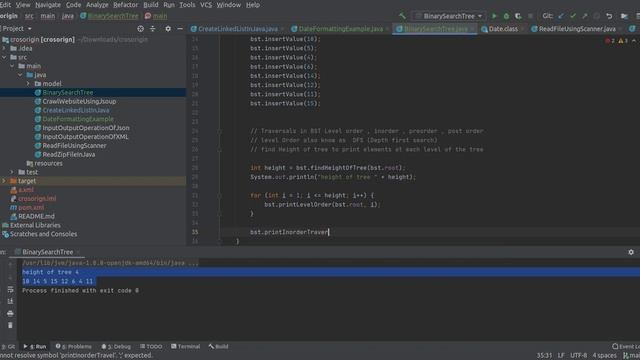Click scroll to end icon in Run console
Screen dimensions: 640x360
(x=10, y=301)
